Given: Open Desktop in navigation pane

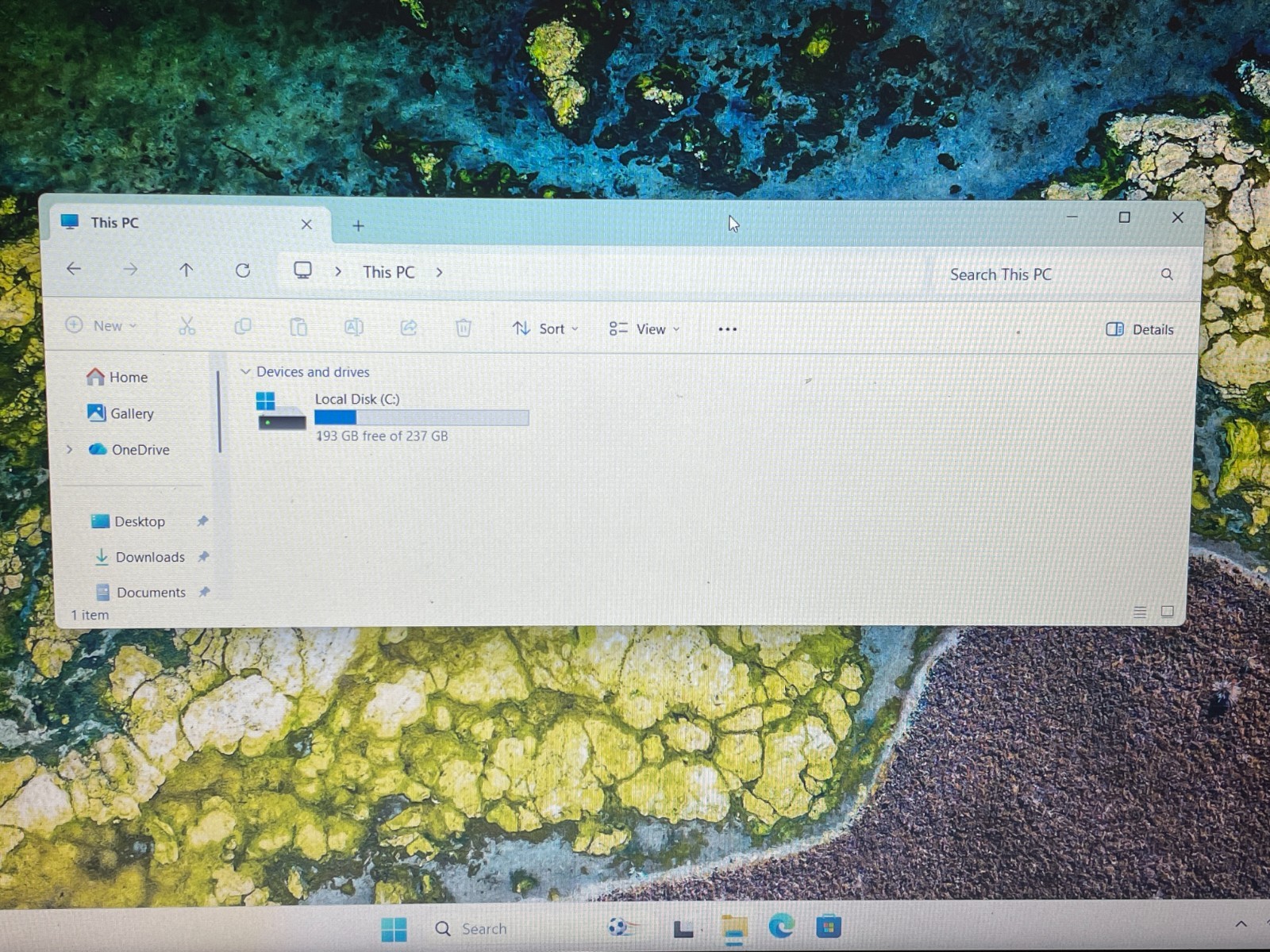Looking at the screenshot, I should tap(129, 521).
